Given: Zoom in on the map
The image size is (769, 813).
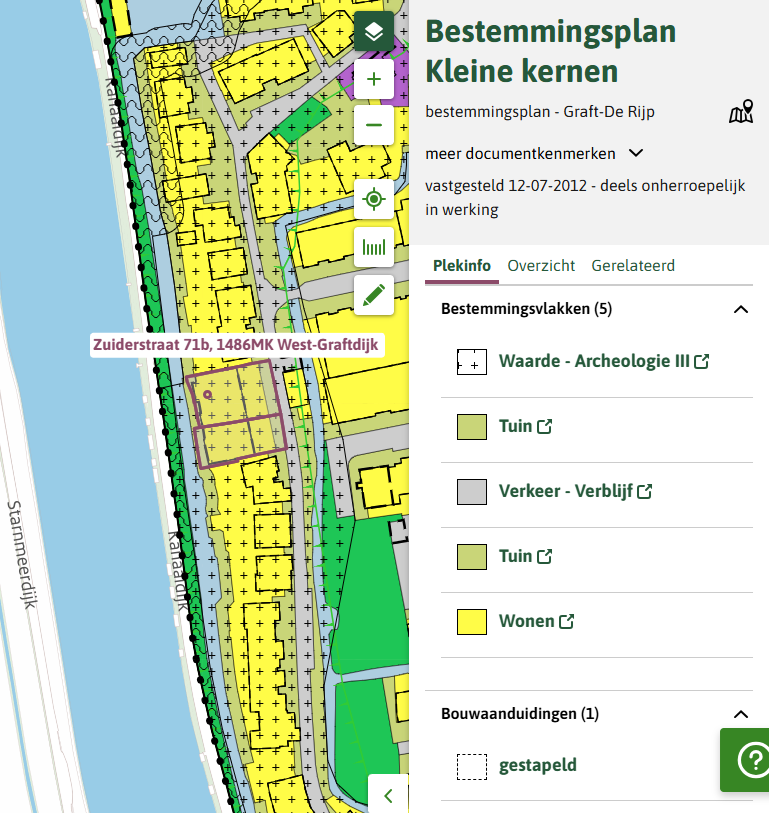Looking at the screenshot, I should pyautogui.click(x=374, y=79).
